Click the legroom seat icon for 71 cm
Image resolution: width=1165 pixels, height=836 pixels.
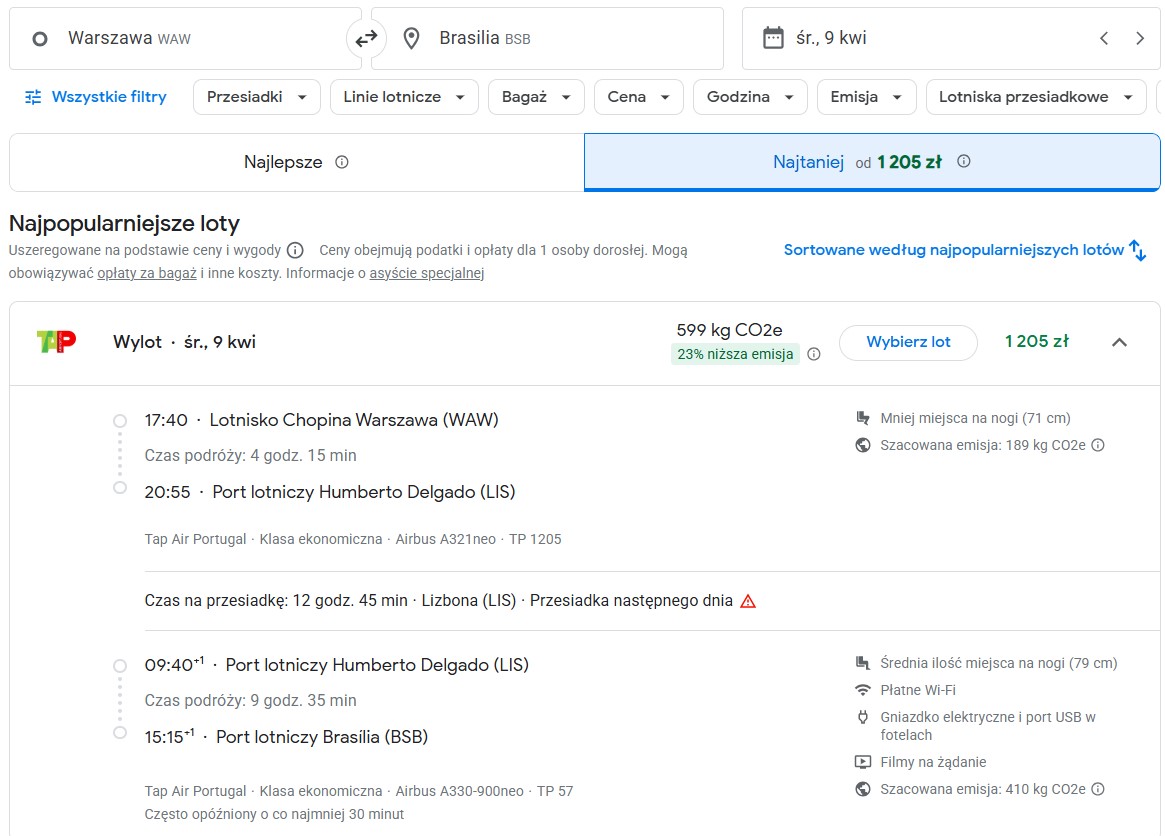863,418
